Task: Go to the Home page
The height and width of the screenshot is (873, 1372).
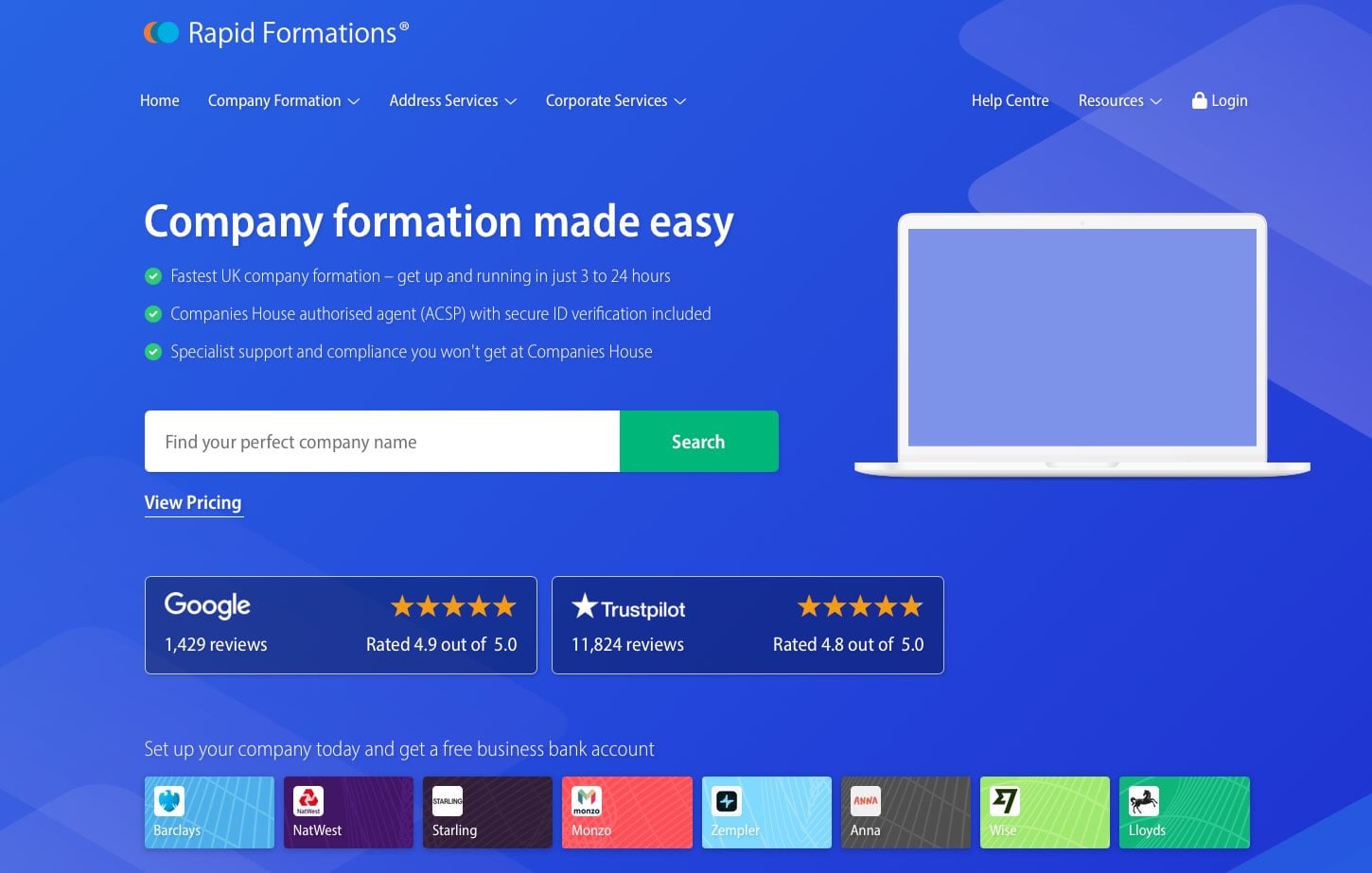Action: pos(160,100)
